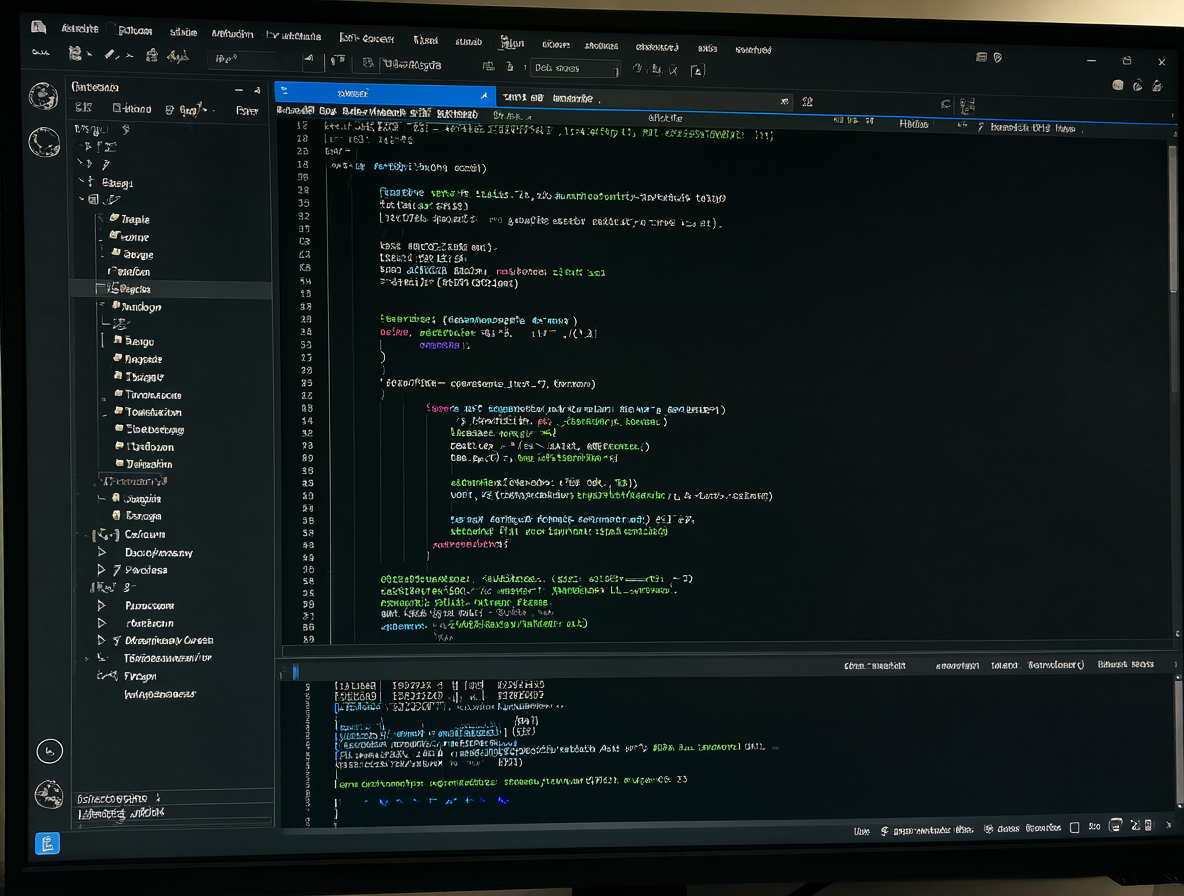Click the blue marker icon at the bottom panel's left

(295, 671)
